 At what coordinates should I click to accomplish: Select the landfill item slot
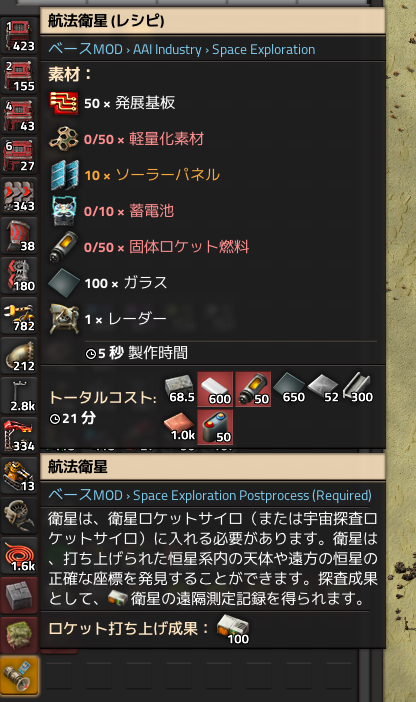click(19, 636)
